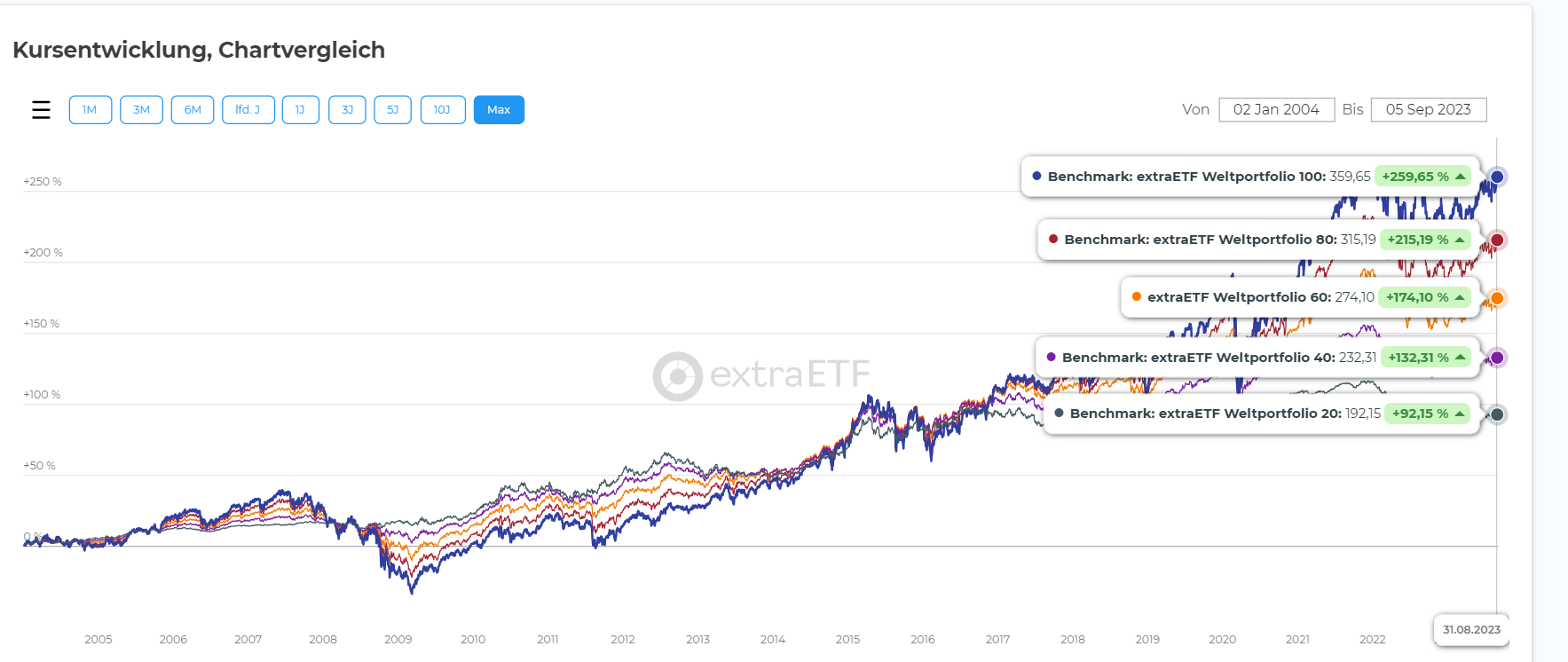The width and height of the screenshot is (1568, 662).
Task: Click the gray Weltportfolio 20 endpoint marker
Action: click(x=1497, y=414)
